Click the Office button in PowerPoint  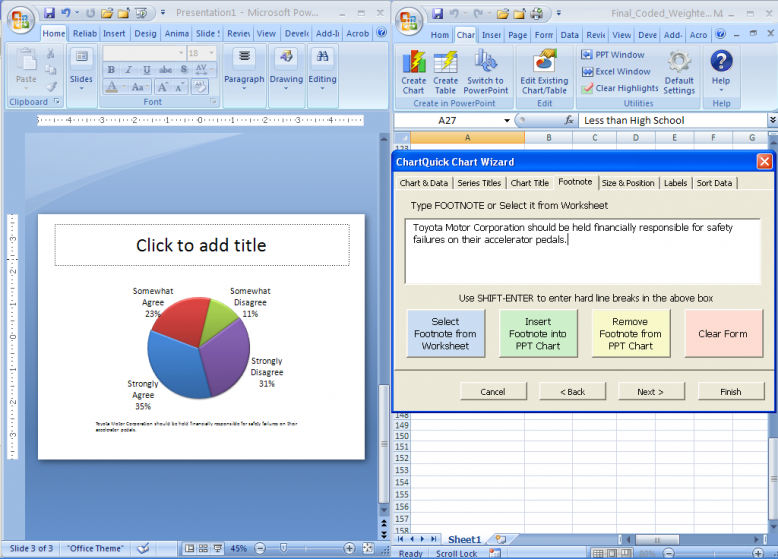pyautogui.click(x=20, y=20)
